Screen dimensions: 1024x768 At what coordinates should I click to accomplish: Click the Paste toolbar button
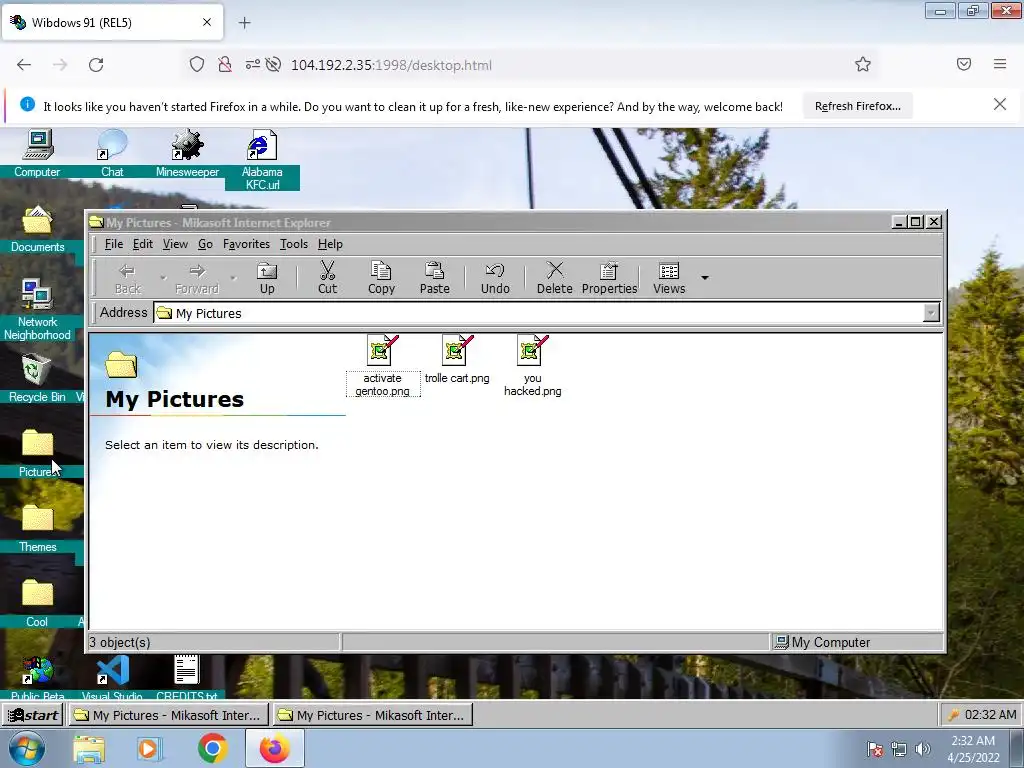tap(434, 278)
